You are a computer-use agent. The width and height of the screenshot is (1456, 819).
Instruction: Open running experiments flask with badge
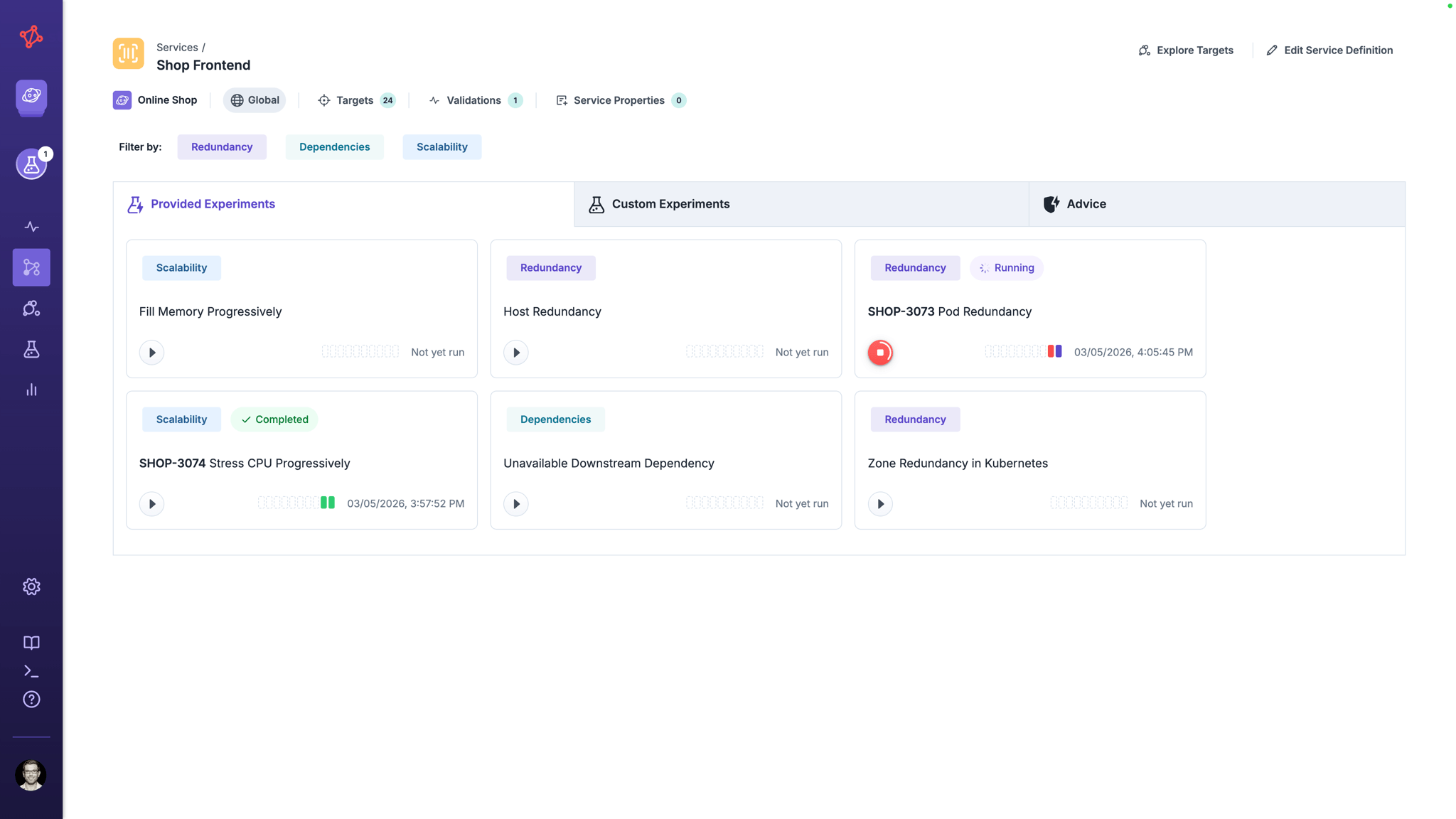31,164
